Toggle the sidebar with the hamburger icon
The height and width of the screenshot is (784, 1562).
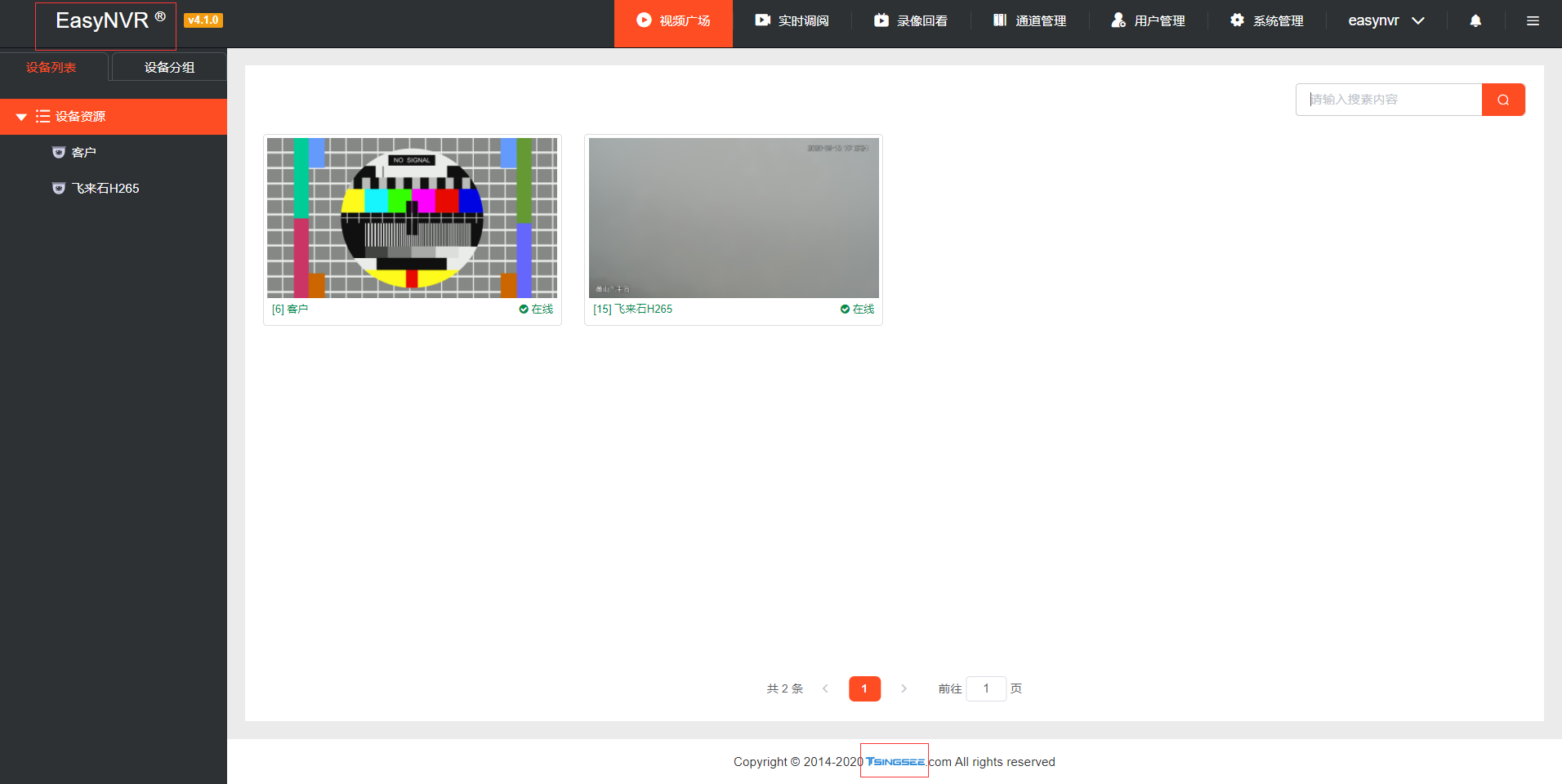[x=1533, y=20]
